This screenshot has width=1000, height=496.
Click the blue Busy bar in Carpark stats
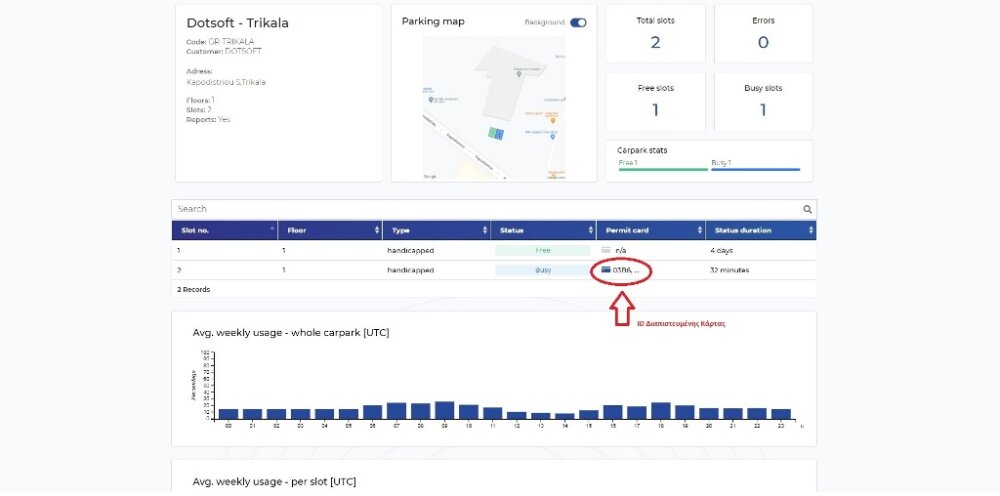coord(755,169)
